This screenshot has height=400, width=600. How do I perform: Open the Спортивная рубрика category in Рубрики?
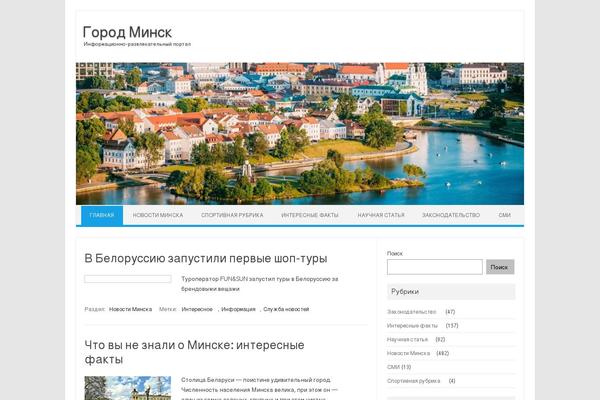pyautogui.click(x=413, y=381)
